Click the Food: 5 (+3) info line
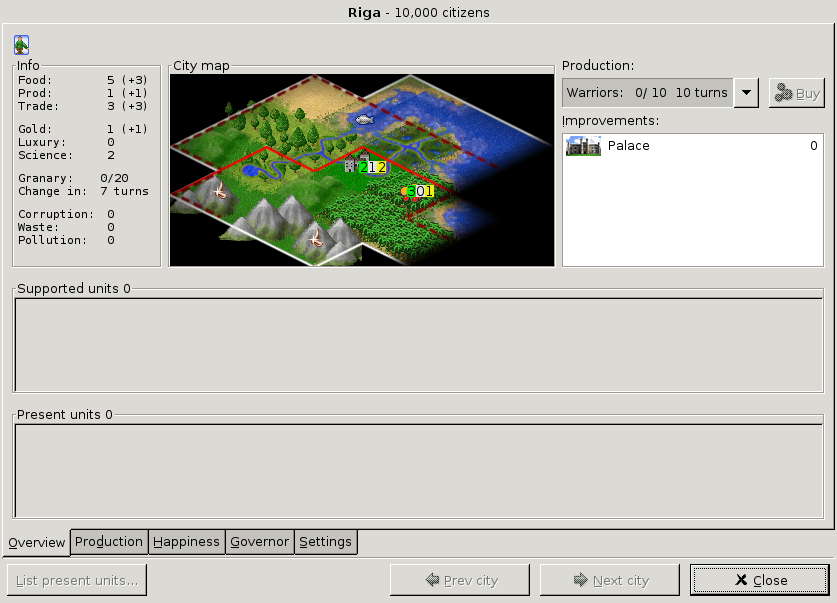Viewport: 837px width, 603px height. click(x=83, y=80)
